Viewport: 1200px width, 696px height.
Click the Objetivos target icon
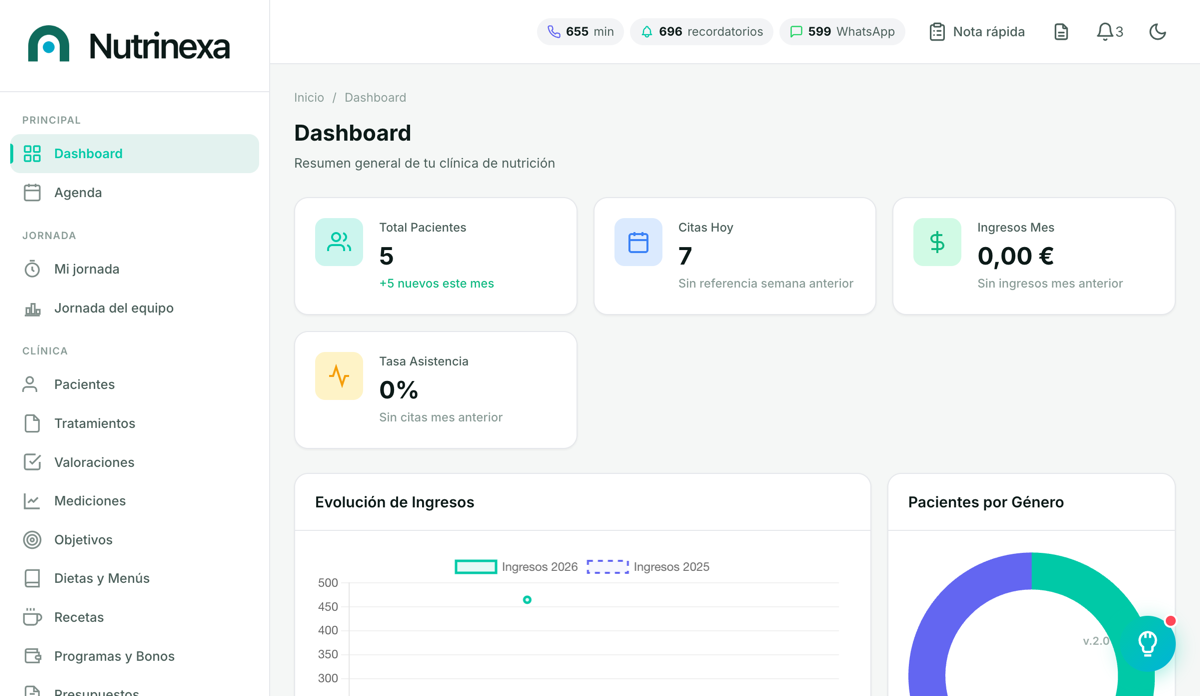pos(32,540)
